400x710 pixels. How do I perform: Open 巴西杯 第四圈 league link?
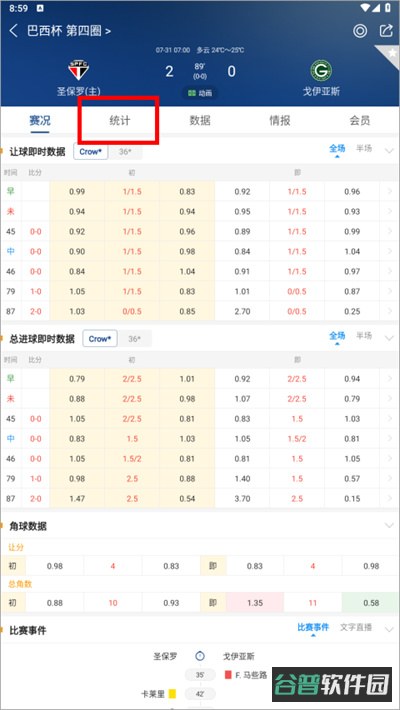pos(69,31)
